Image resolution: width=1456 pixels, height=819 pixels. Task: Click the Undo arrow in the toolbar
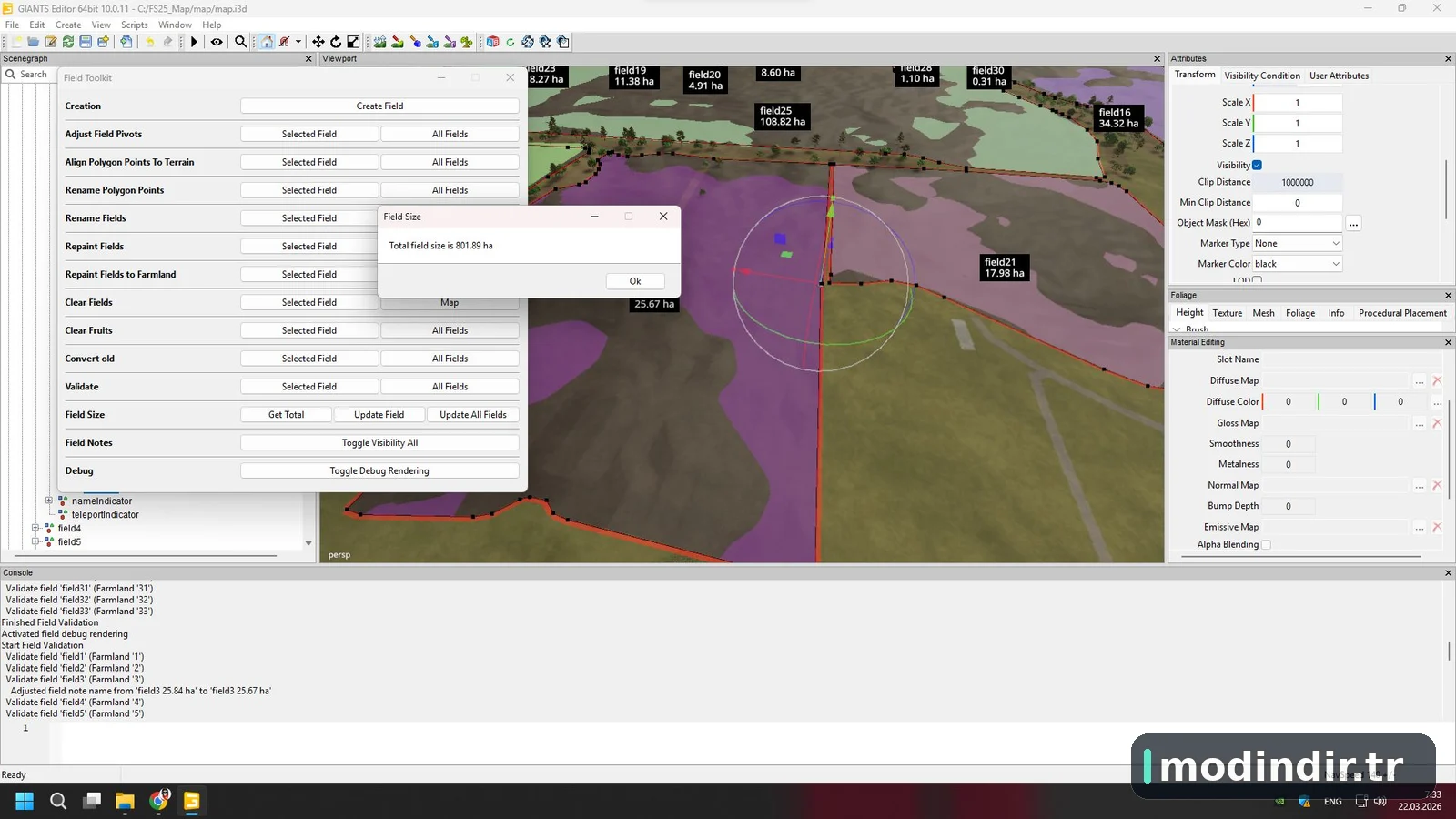point(150,42)
